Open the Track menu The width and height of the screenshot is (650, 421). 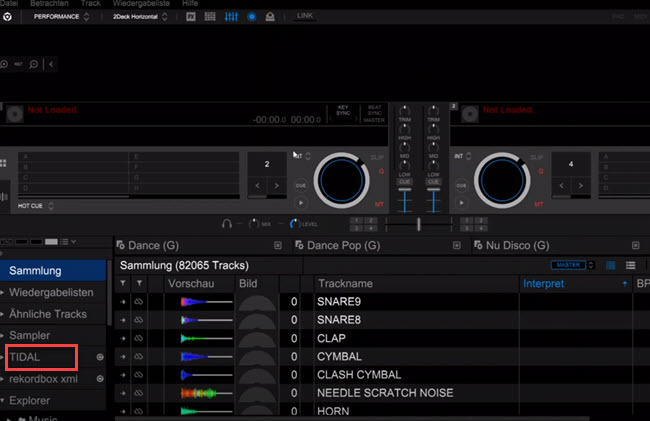(x=90, y=3)
